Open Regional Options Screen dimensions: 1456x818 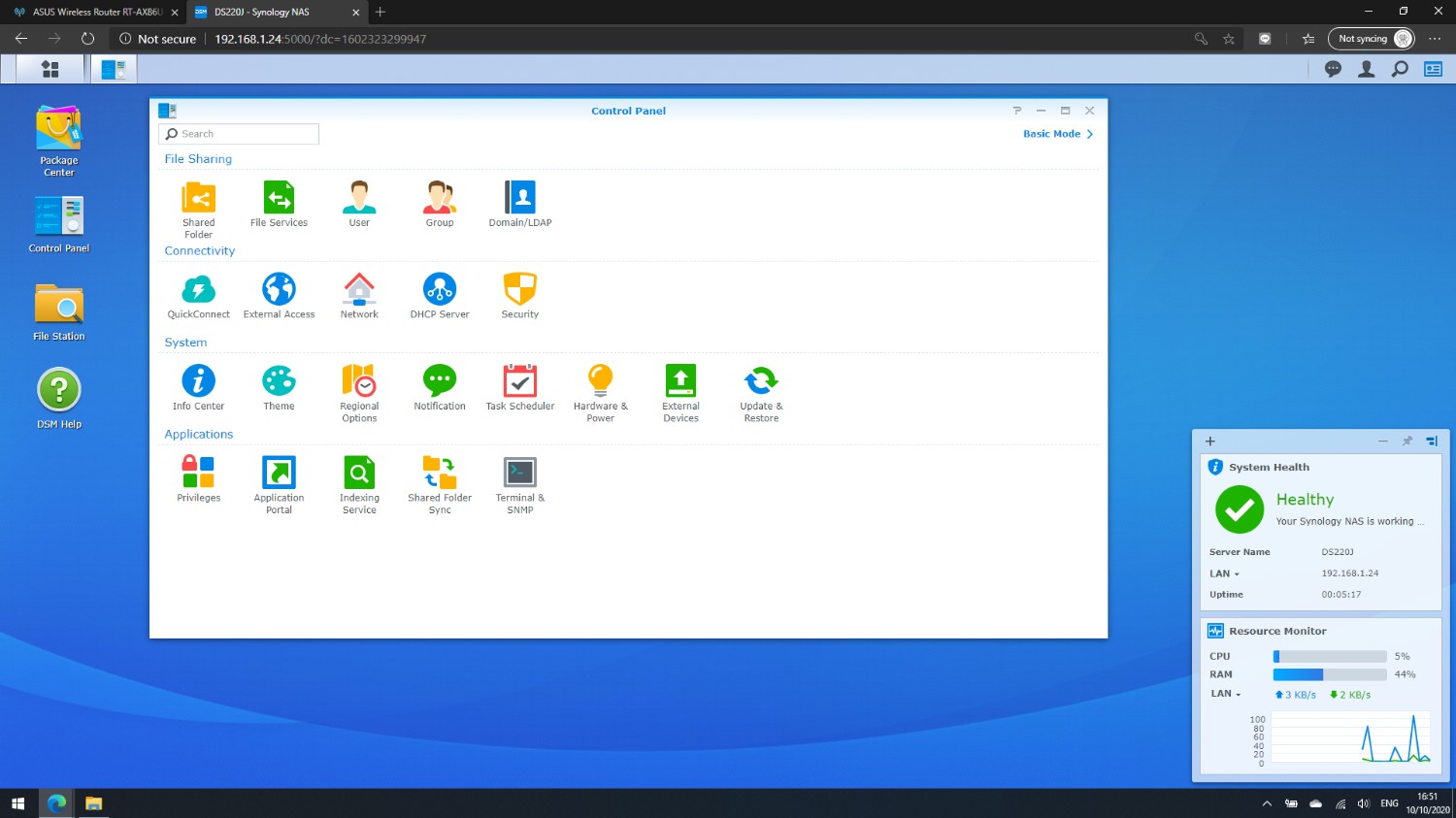[x=359, y=393]
